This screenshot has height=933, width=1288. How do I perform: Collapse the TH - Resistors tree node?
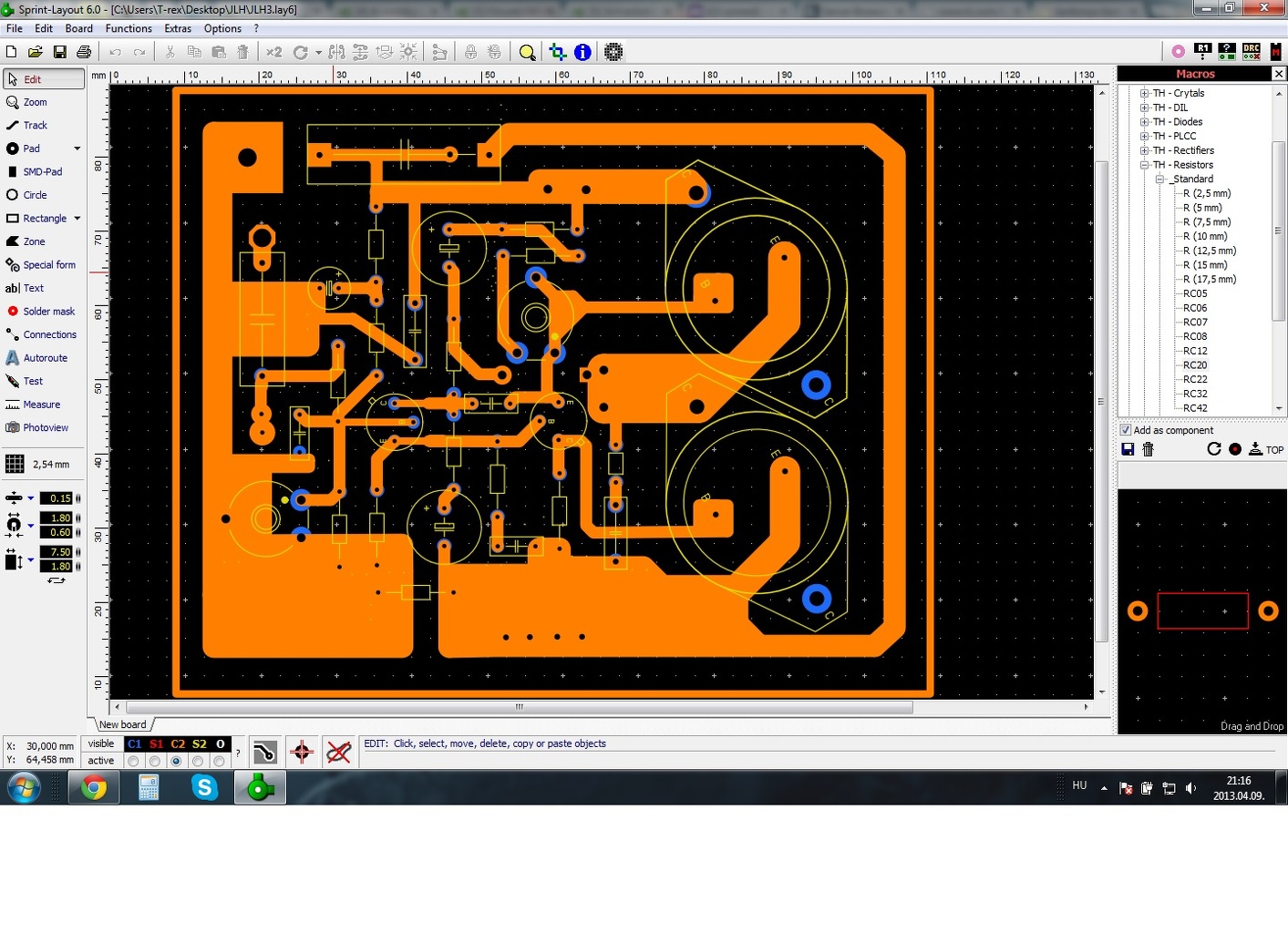(1144, 165)
